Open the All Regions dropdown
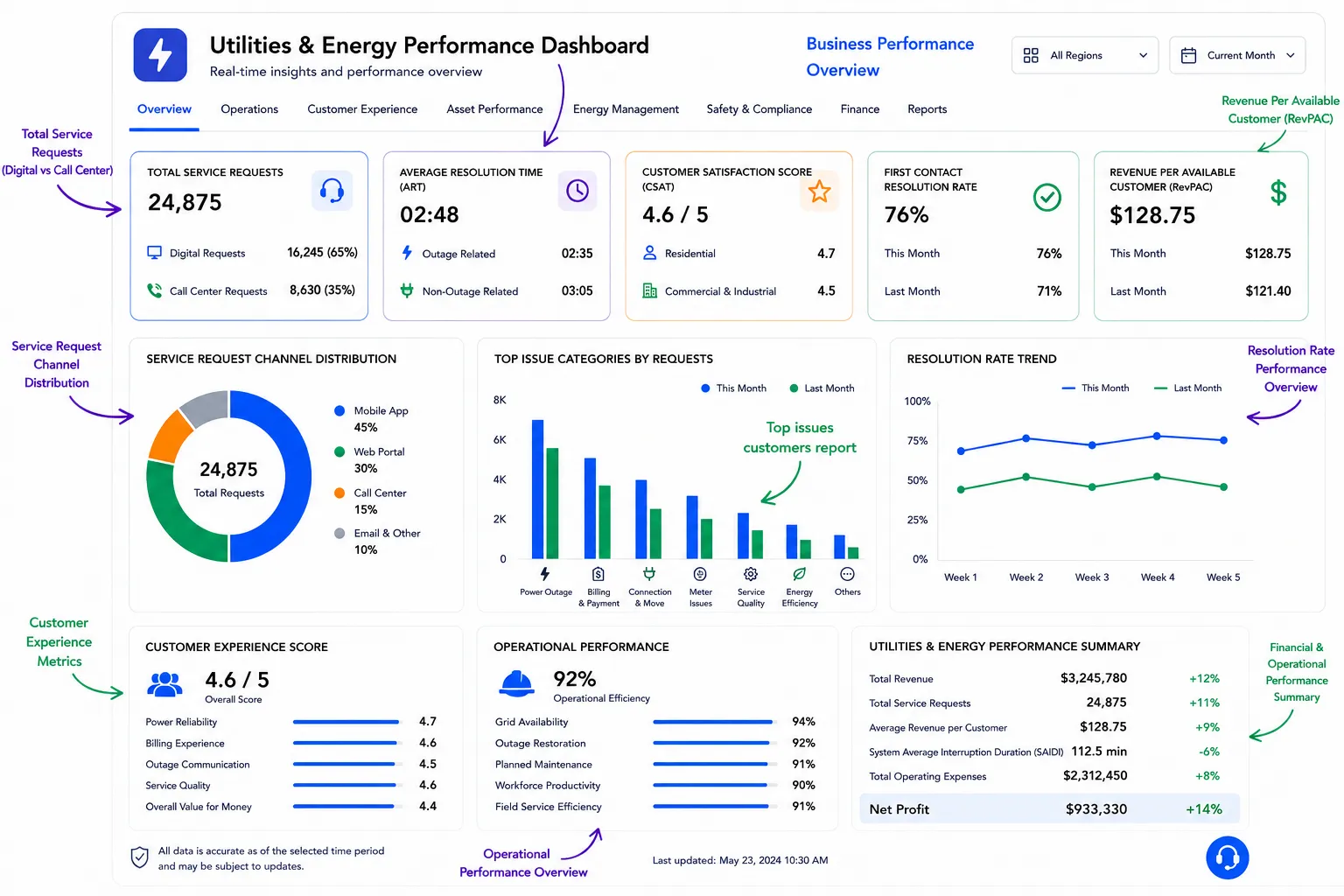The image size is (1344, 896). [x=1085, y=55]
